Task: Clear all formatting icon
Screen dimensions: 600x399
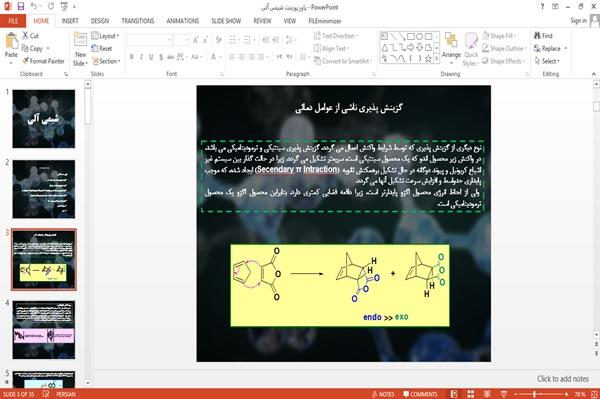Action: click(x=218, y=40)
